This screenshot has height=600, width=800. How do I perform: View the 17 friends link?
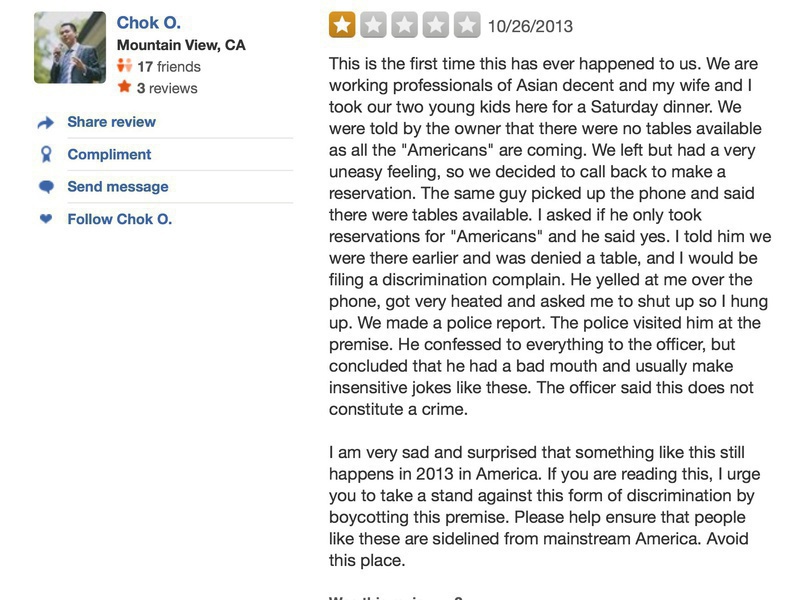coord(168,67)
